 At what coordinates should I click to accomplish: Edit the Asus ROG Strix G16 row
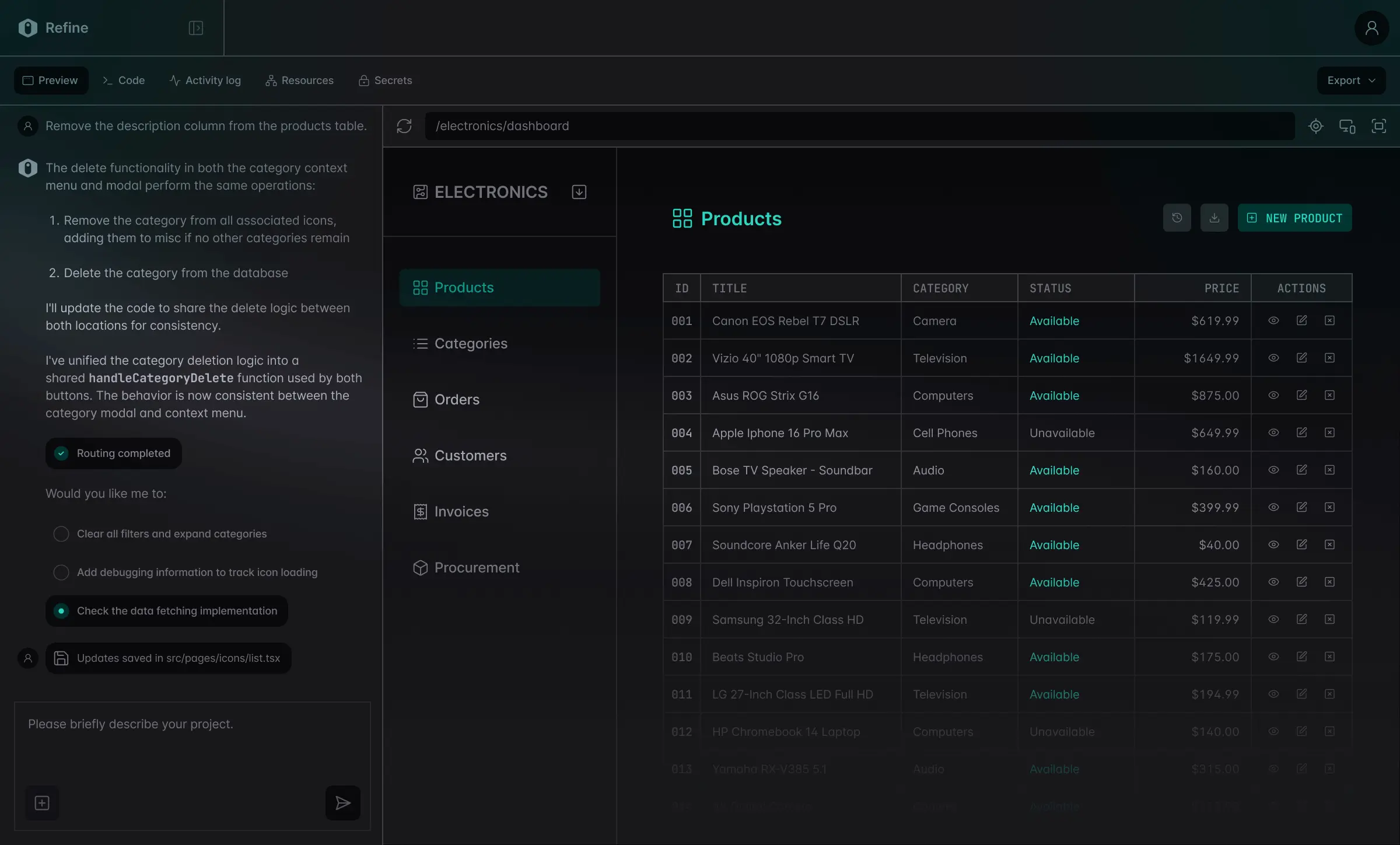pyautogui.click(x=1301, y=395)
